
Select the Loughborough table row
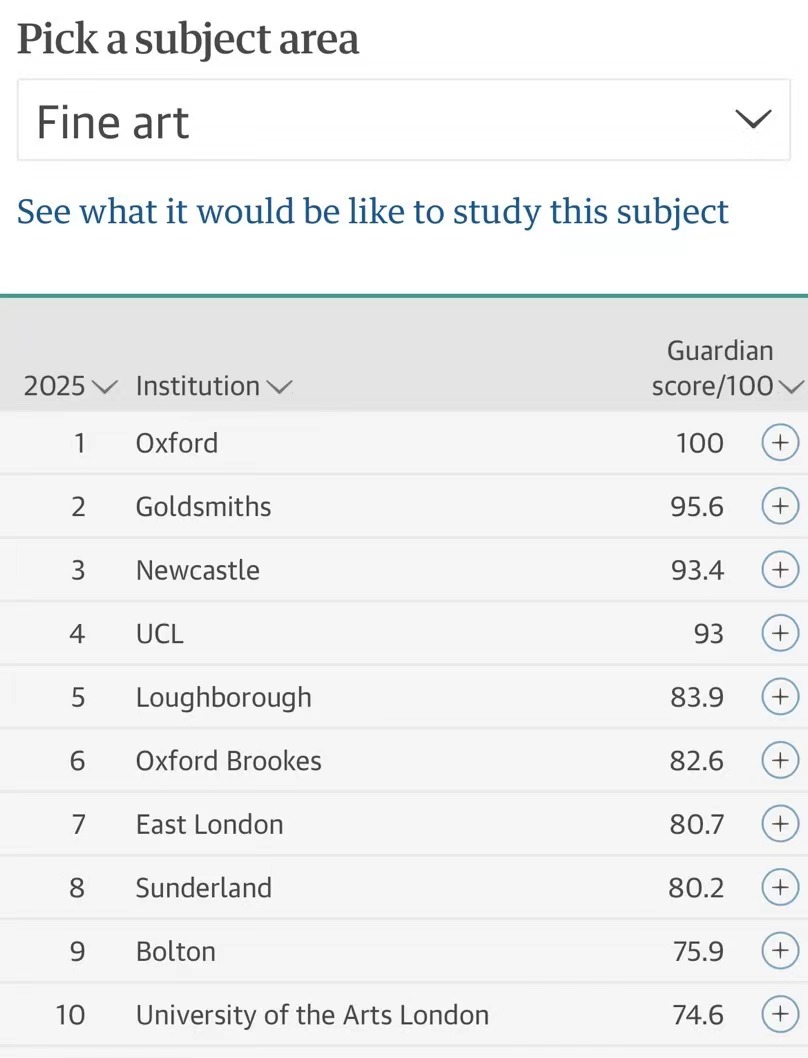coord(404,696)
